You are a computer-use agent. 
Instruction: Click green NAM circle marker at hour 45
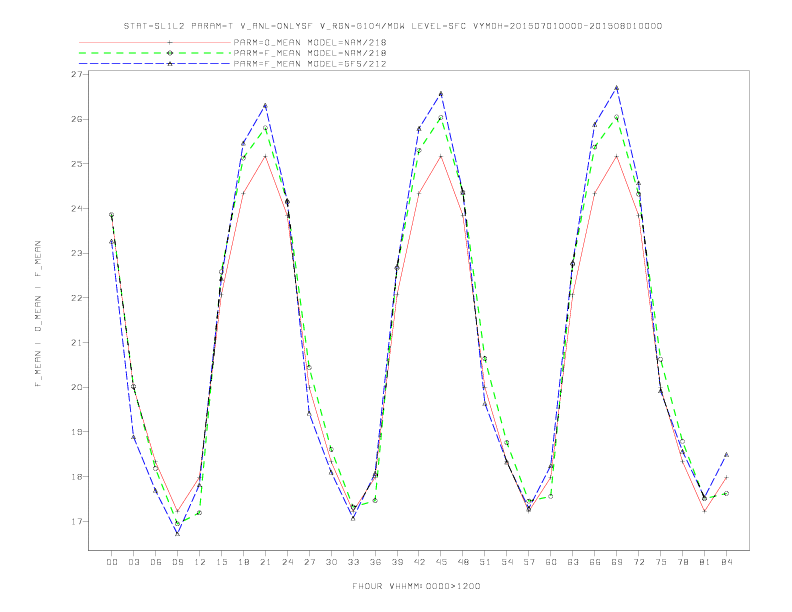(x=441, y=118)
